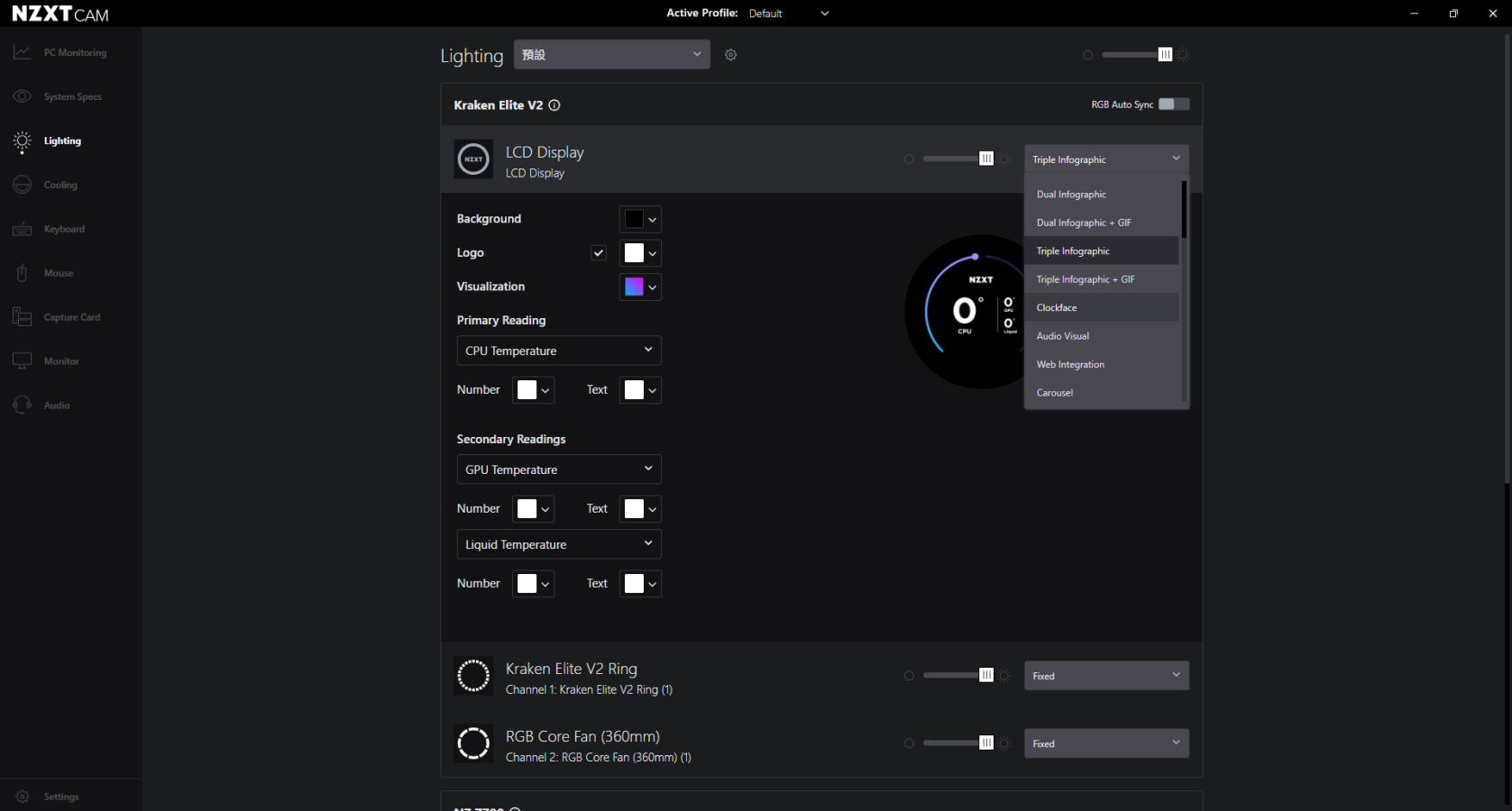1512x811 pixels.
Task: Uncheck the Logo checkbox
Action: pos(599,253)
